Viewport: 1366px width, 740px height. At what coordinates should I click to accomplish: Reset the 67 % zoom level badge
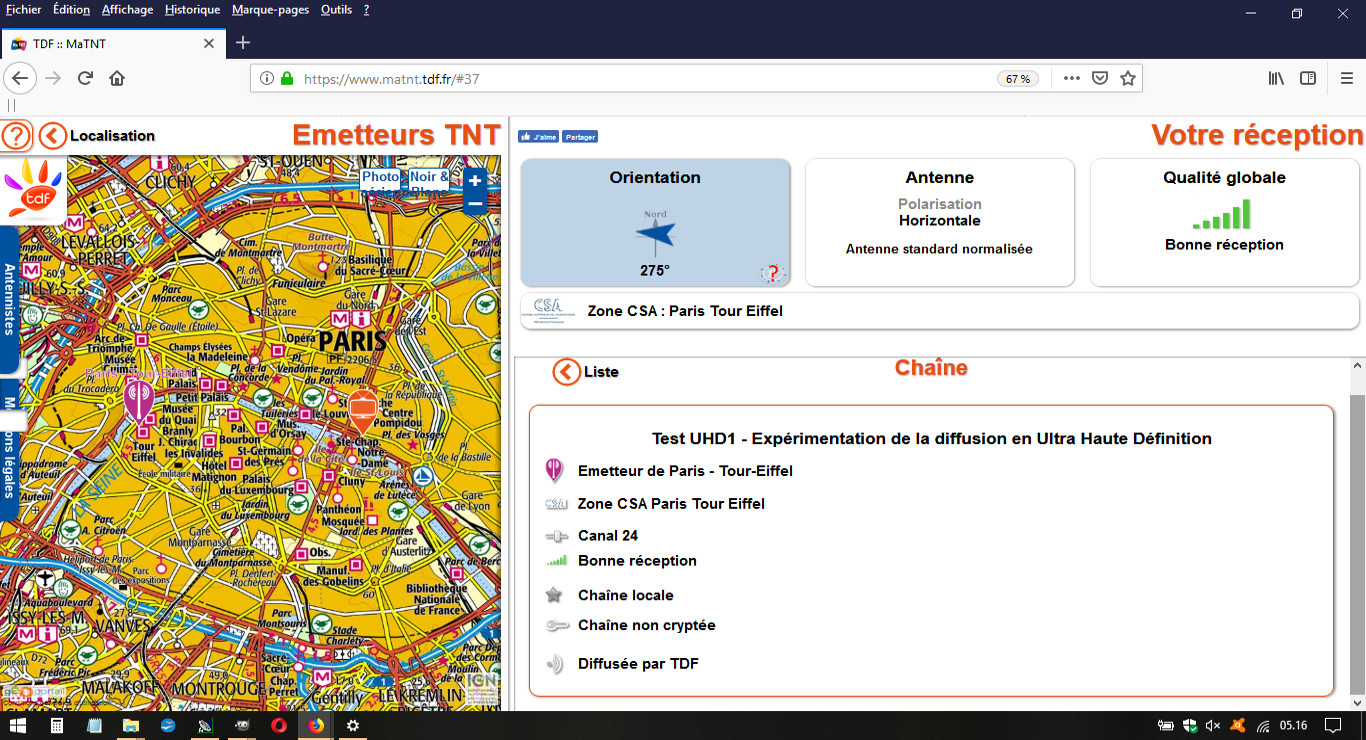pos(1018,79)
